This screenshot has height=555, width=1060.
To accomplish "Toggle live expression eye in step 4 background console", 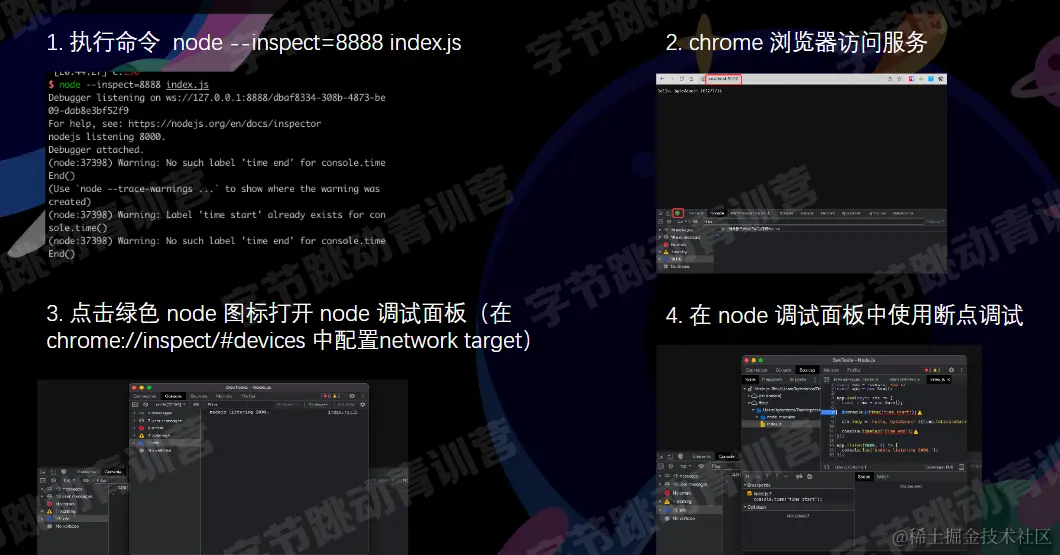I will coord(701,466).
